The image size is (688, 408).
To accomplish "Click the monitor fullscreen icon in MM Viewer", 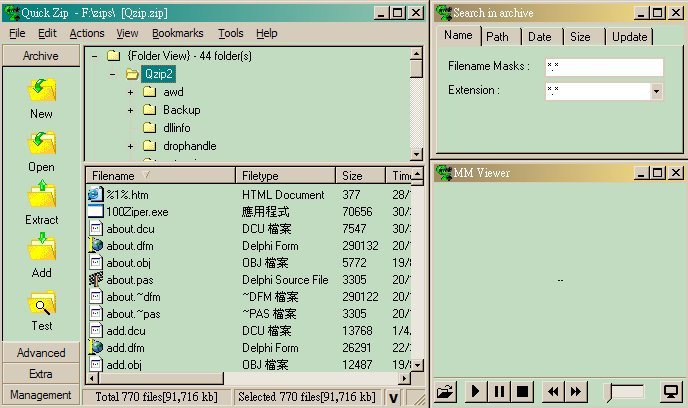I will pos(671,391).
